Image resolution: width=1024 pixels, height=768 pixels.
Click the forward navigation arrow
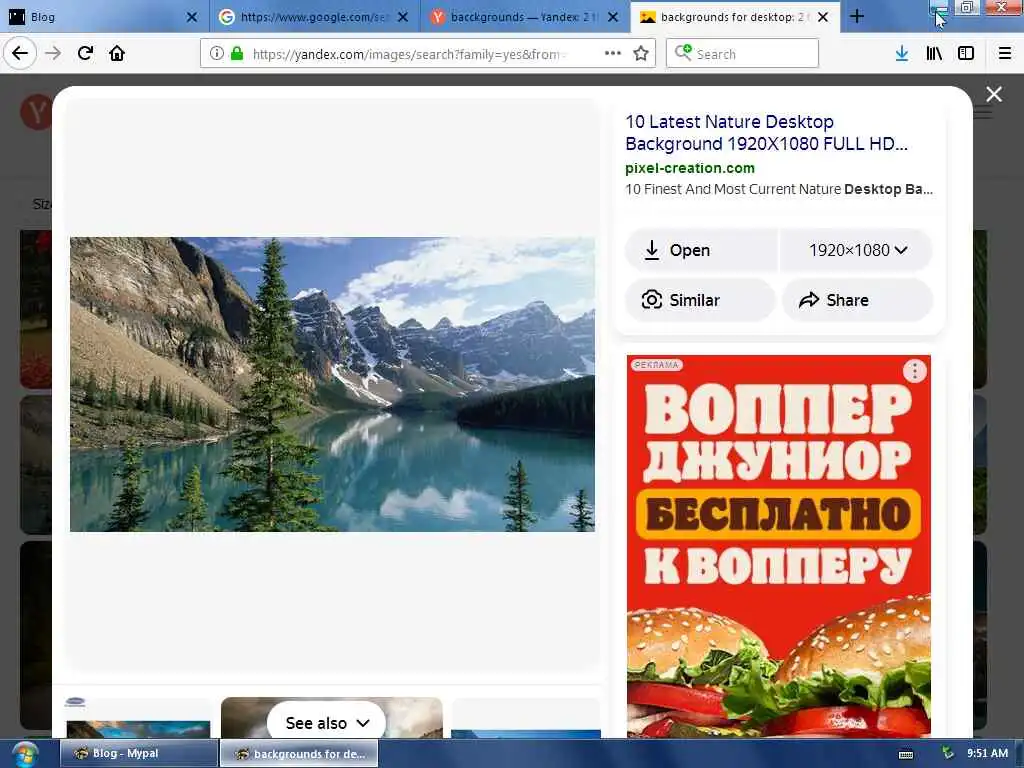click(x=53, y=53)
